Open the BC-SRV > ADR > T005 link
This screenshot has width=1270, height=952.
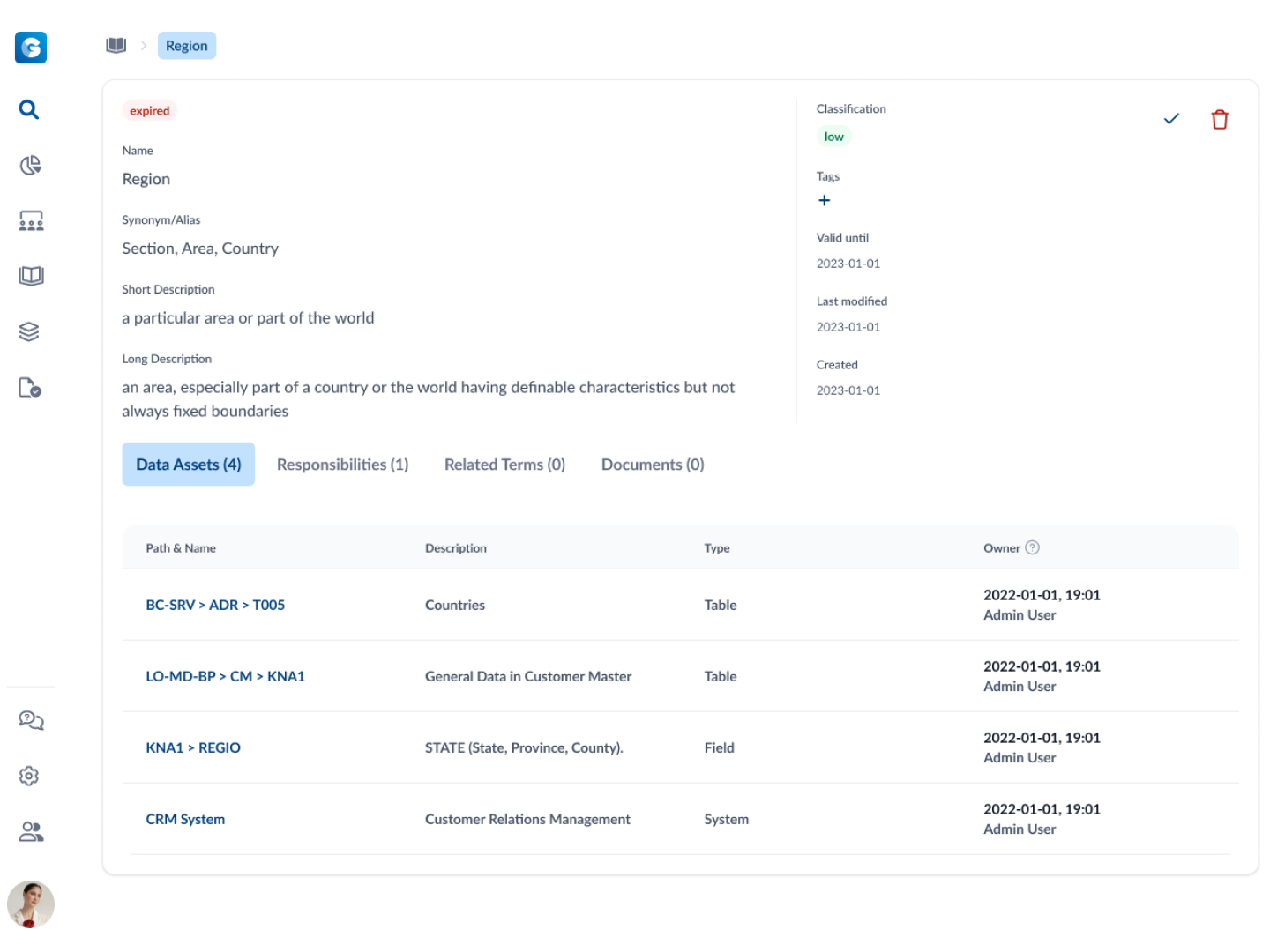click(215, 605)
